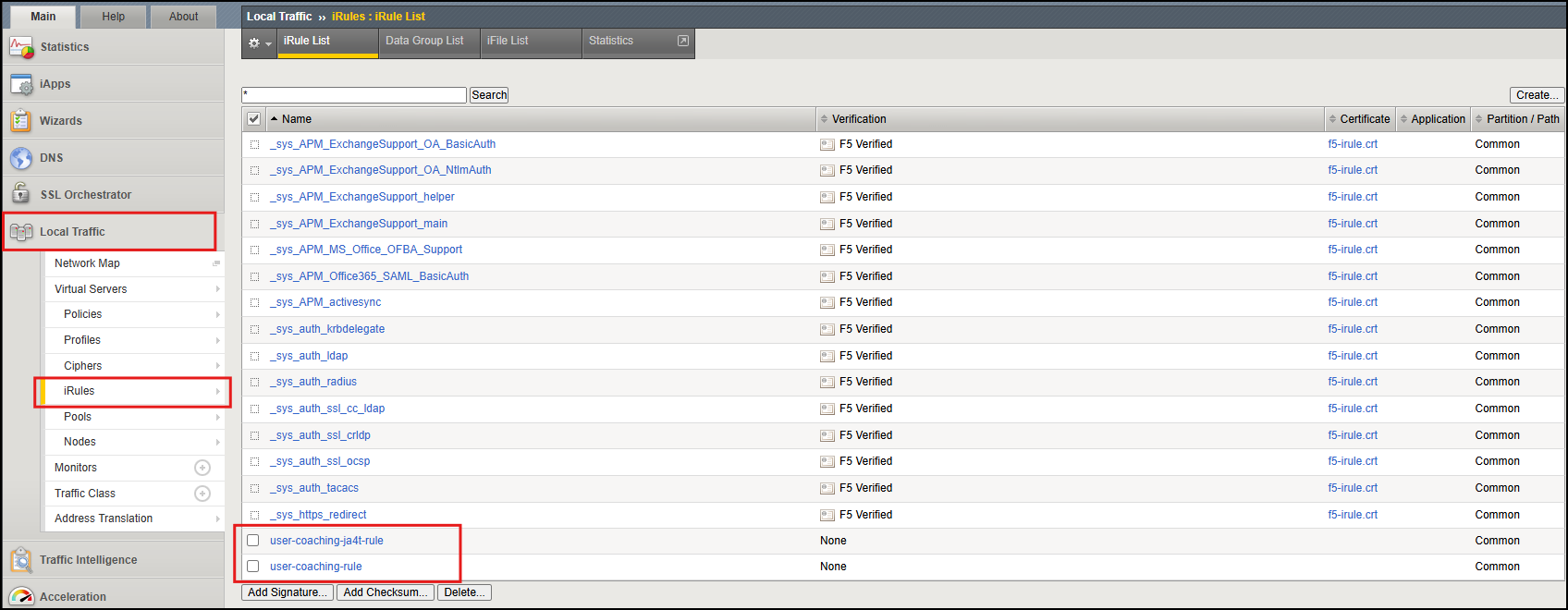Click the Add Checksum... button
The image size is (1568, 610).
(x=386, y=592)
